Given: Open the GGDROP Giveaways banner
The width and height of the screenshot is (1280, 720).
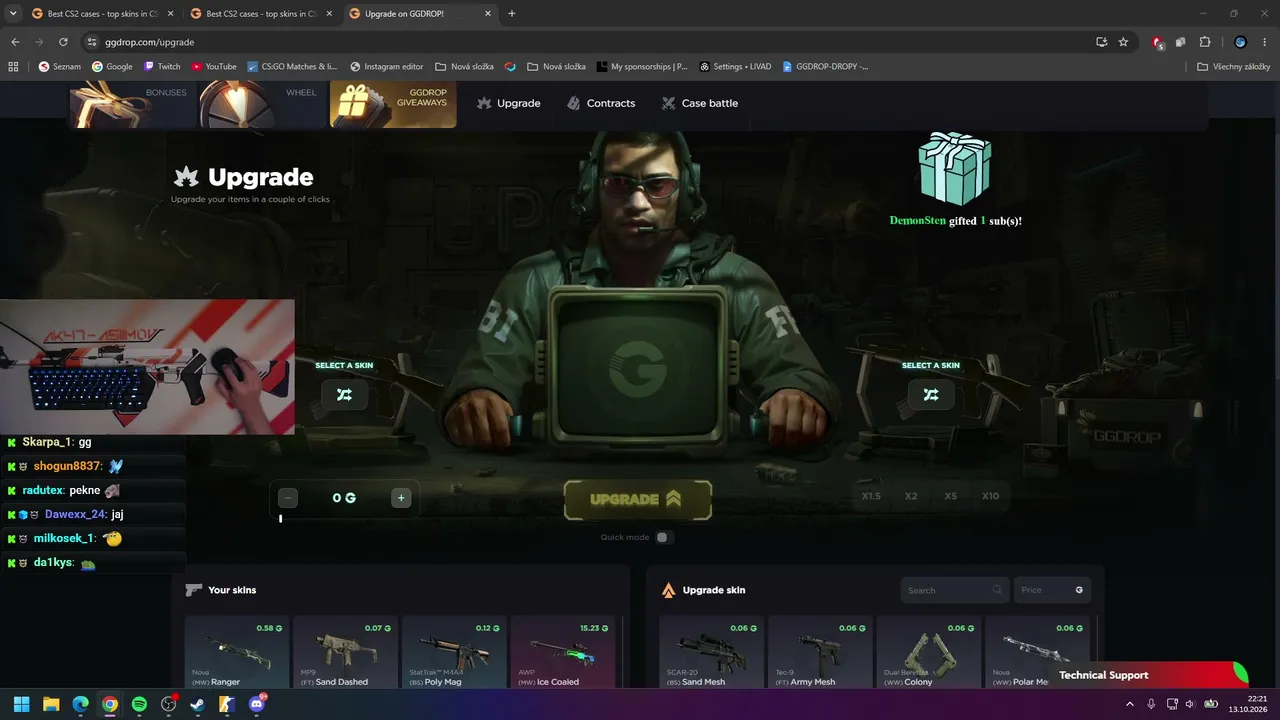Looking at the screenshot, I should [x=393, y=104].
